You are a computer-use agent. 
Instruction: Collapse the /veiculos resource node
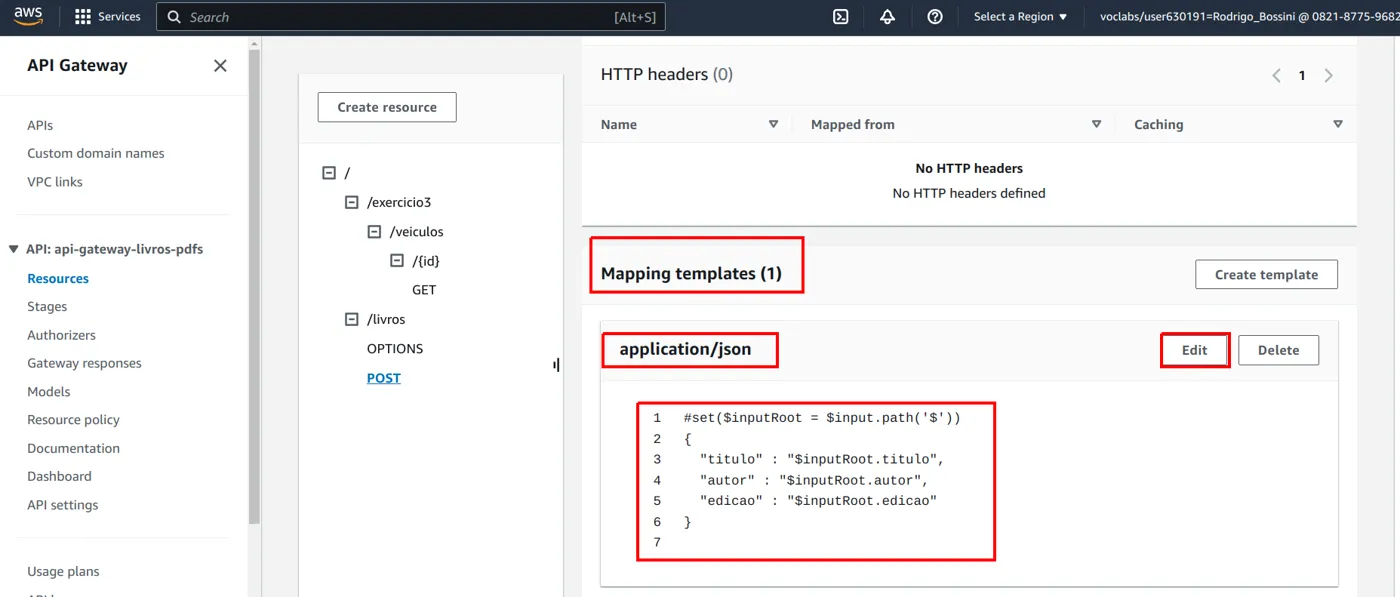[x=374, y=231]
